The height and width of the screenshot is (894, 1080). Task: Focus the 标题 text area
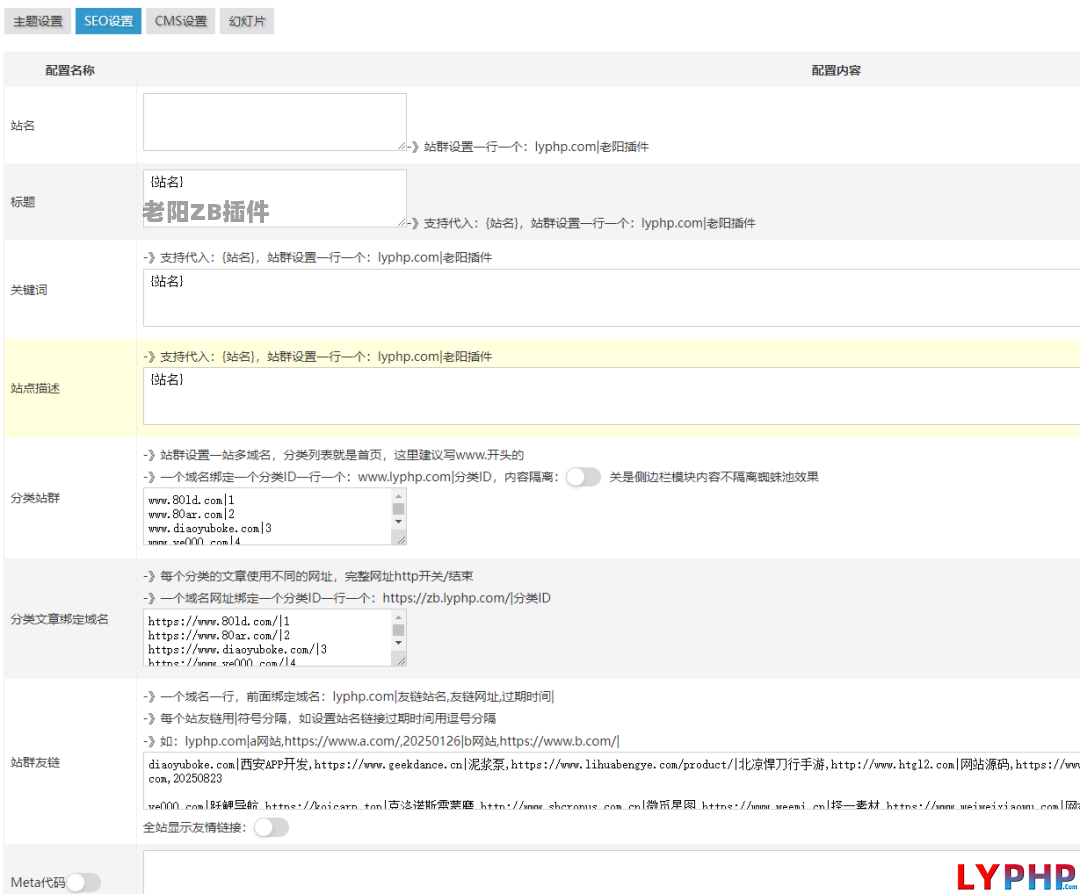pyautogui.click(x=275, y=198)
